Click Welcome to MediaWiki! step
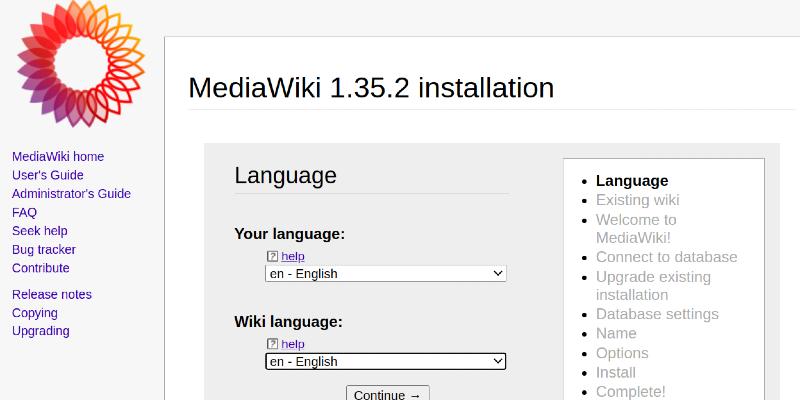This screenshot has height=400, width=800. [x=636, y=229]
